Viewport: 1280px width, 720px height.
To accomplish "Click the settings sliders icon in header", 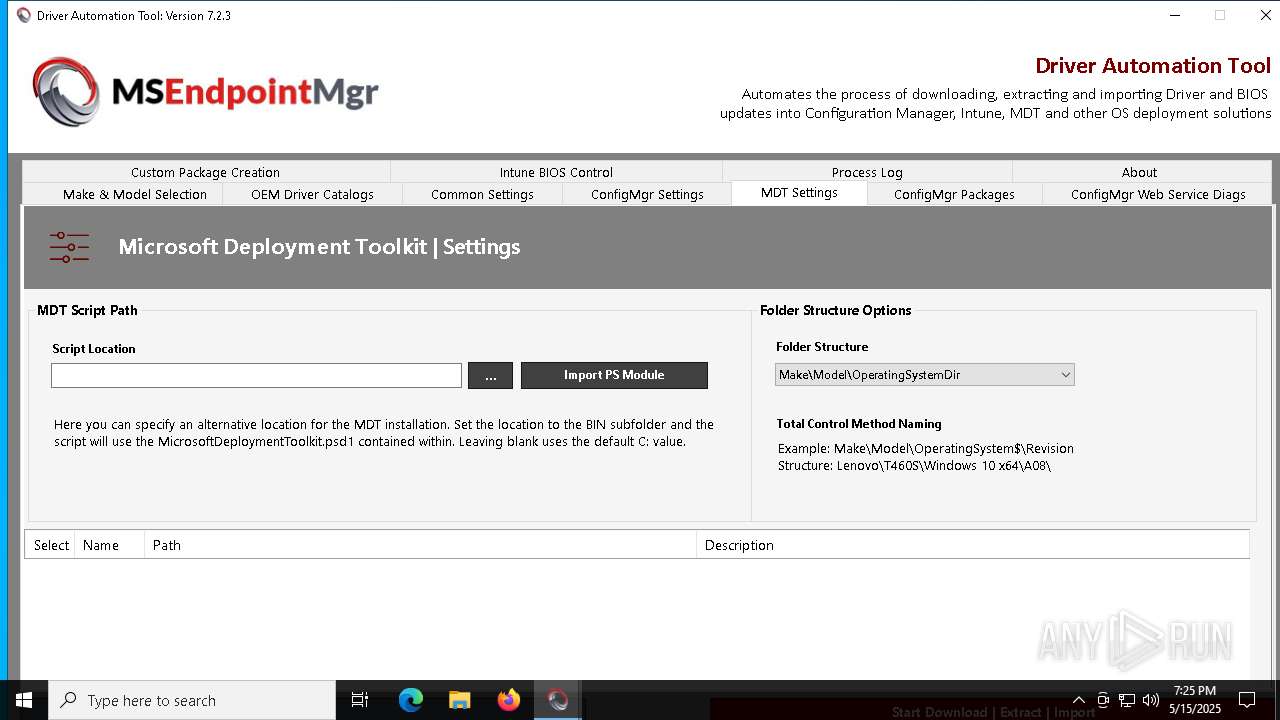I will pos(69,247).
